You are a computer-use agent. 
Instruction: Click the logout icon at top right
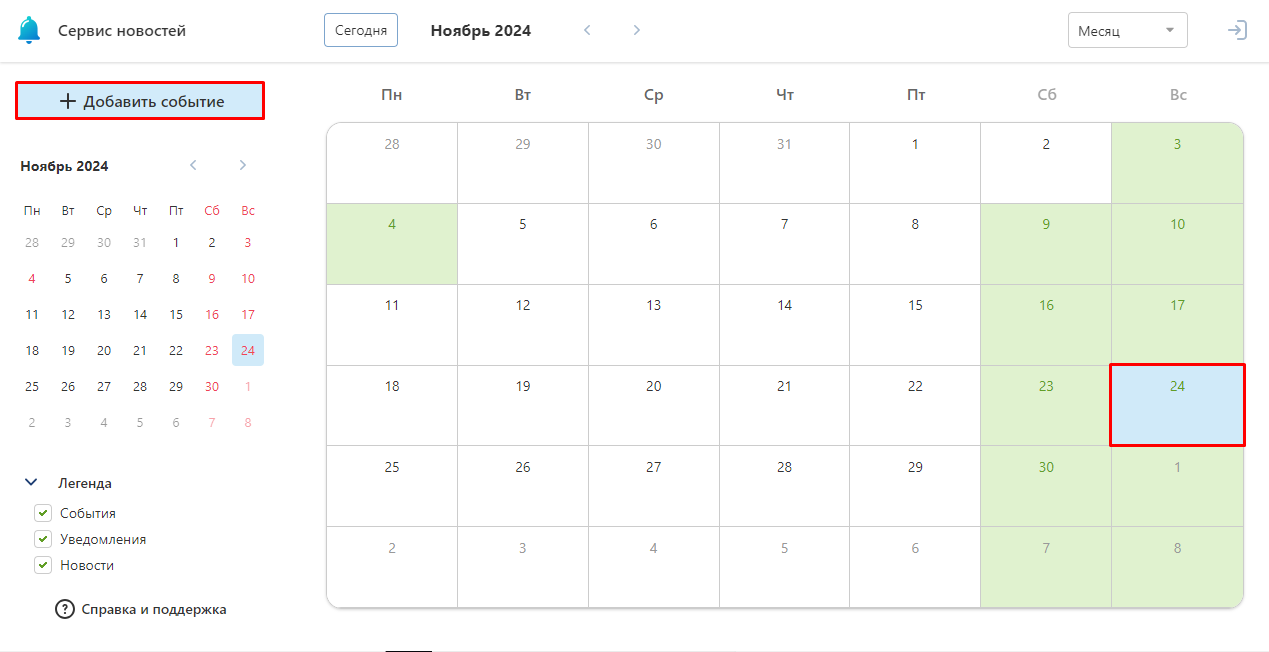[1237, 30]
